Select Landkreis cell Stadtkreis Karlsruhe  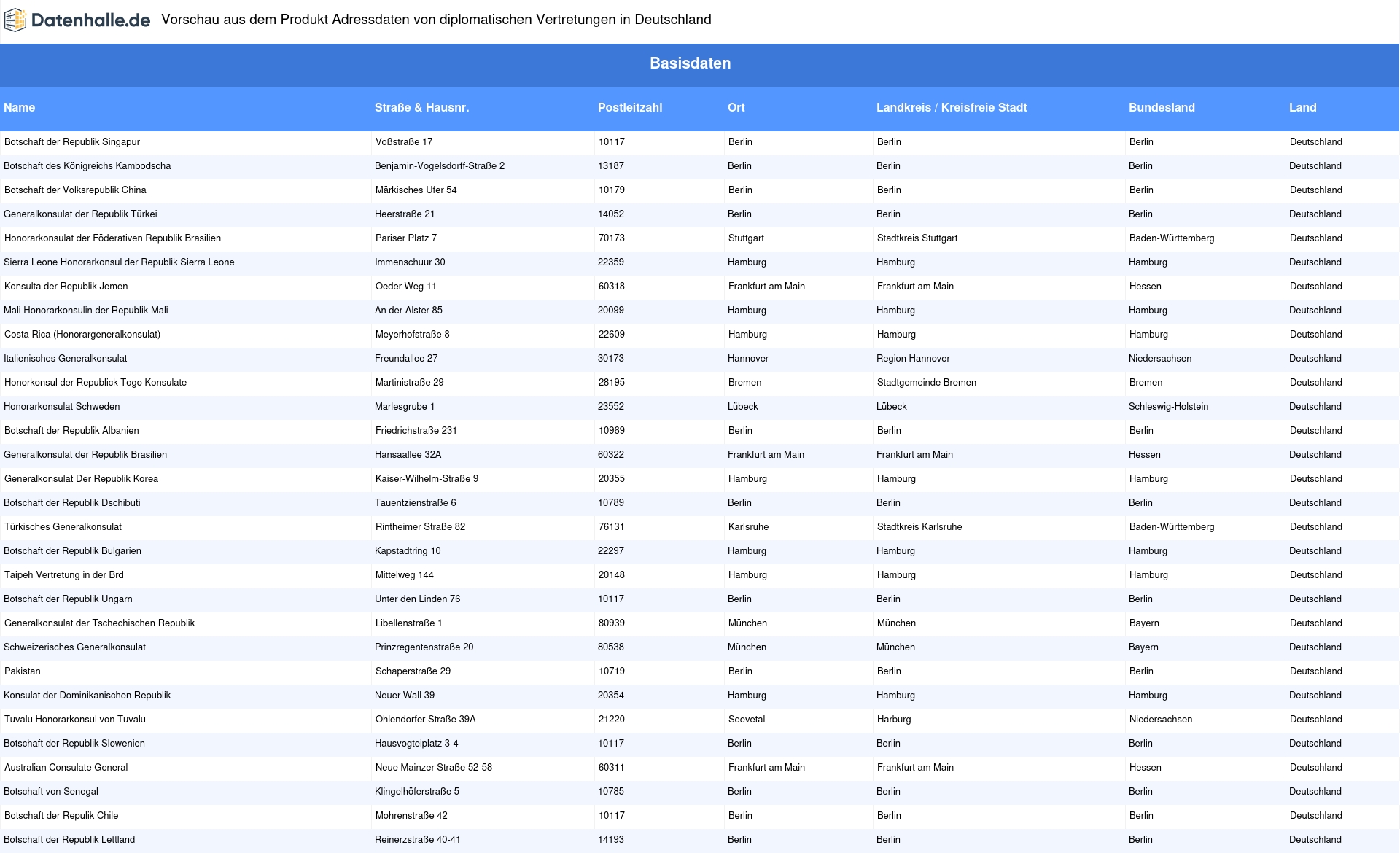[x=919, y=526]
